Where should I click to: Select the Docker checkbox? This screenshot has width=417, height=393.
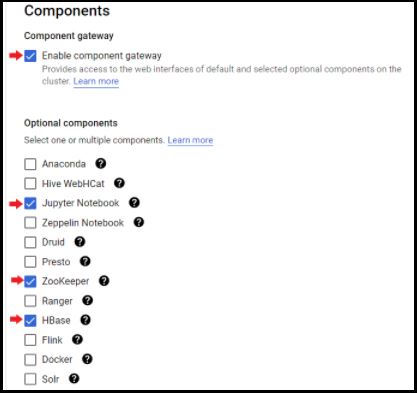30,360
